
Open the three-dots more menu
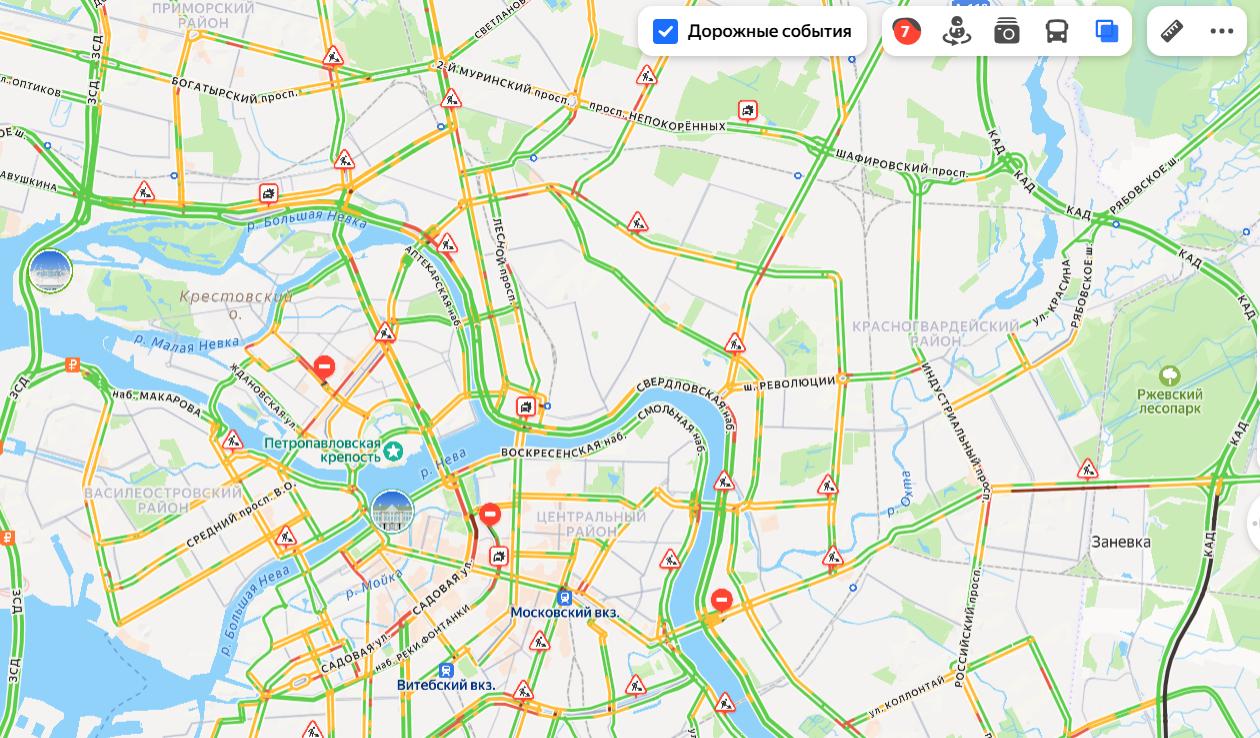[x=1222, y=31]
